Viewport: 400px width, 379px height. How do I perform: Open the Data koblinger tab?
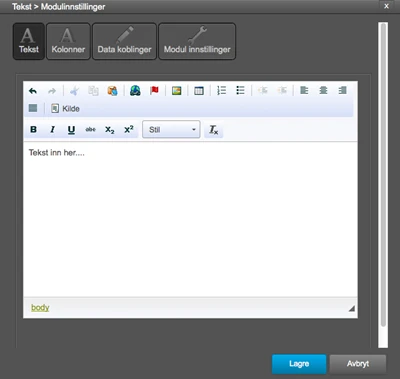124,41
